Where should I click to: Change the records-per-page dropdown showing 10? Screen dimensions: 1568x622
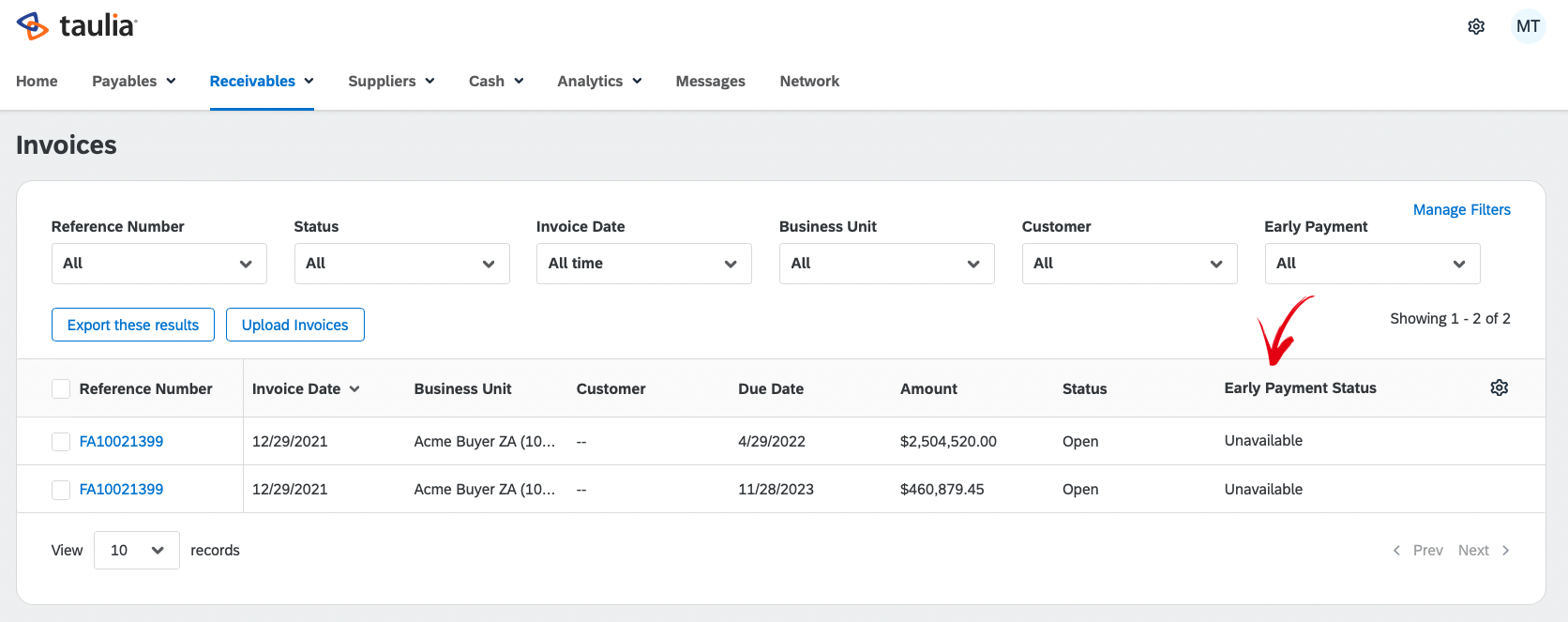pos(137,551)
